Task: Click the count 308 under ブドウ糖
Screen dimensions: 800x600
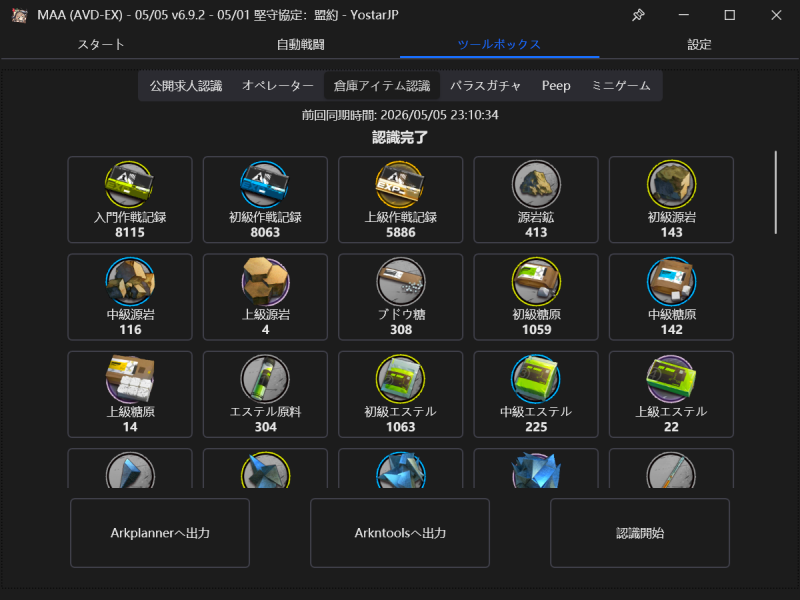Action: (x=401, y=330)
